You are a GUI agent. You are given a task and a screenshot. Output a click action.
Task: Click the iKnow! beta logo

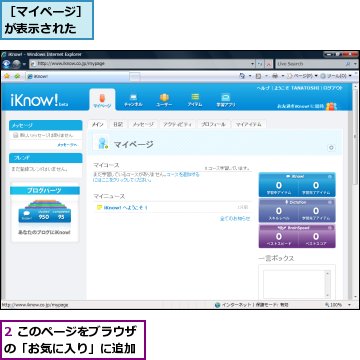point(39,100)
